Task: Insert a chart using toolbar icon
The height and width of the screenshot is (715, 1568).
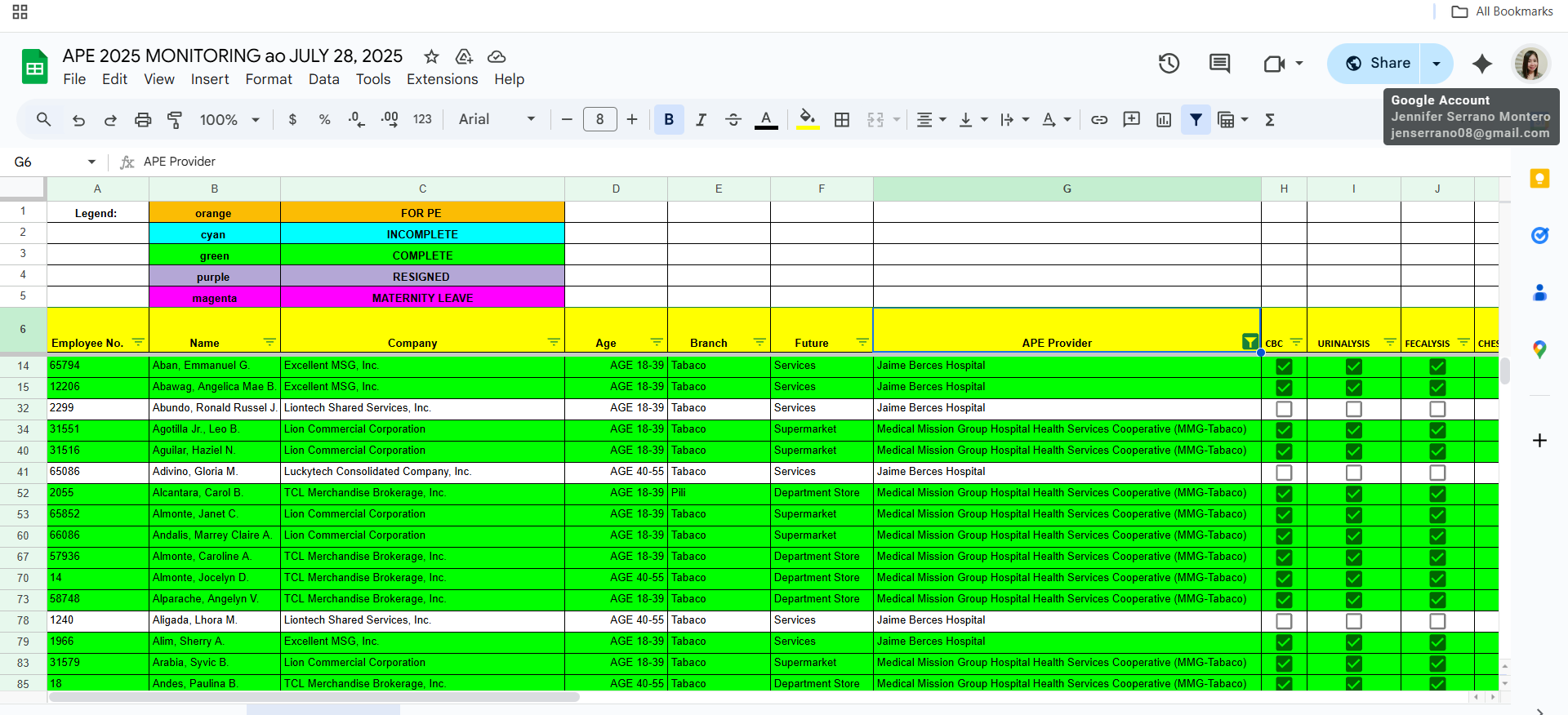Action: tap(1164, 120)
